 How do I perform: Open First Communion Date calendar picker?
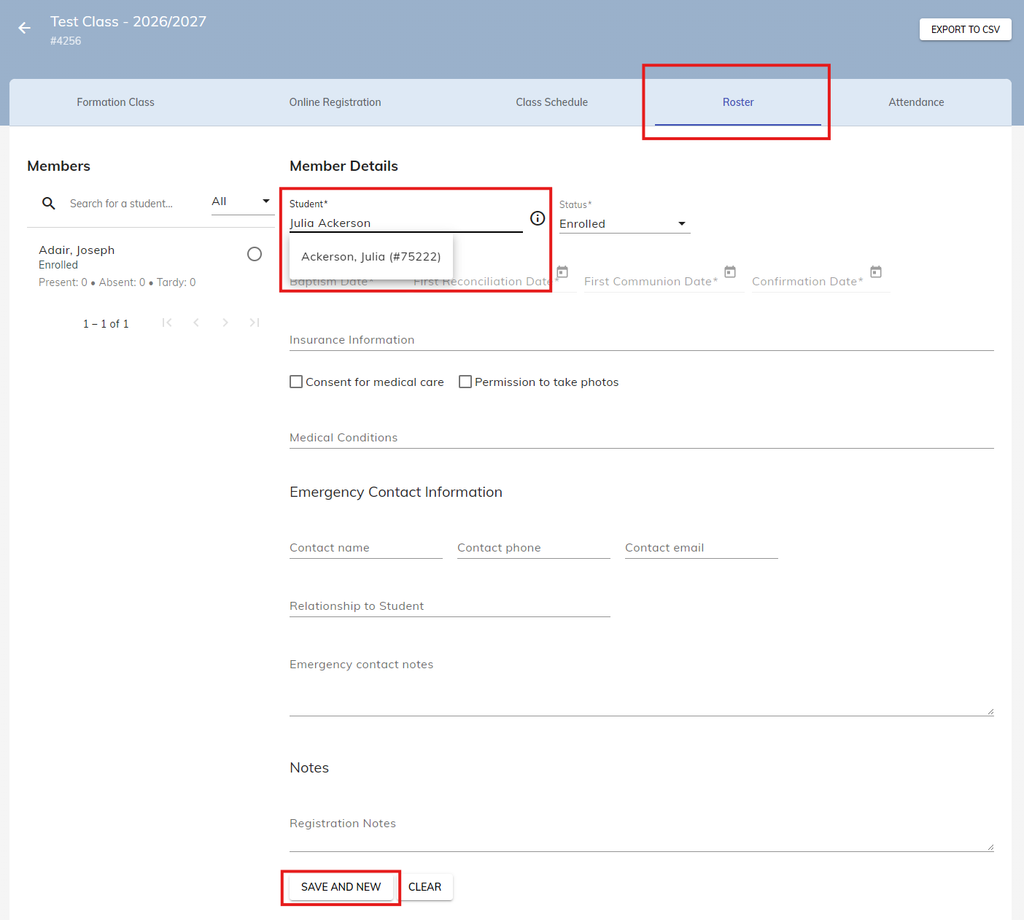tap(730, 272)
